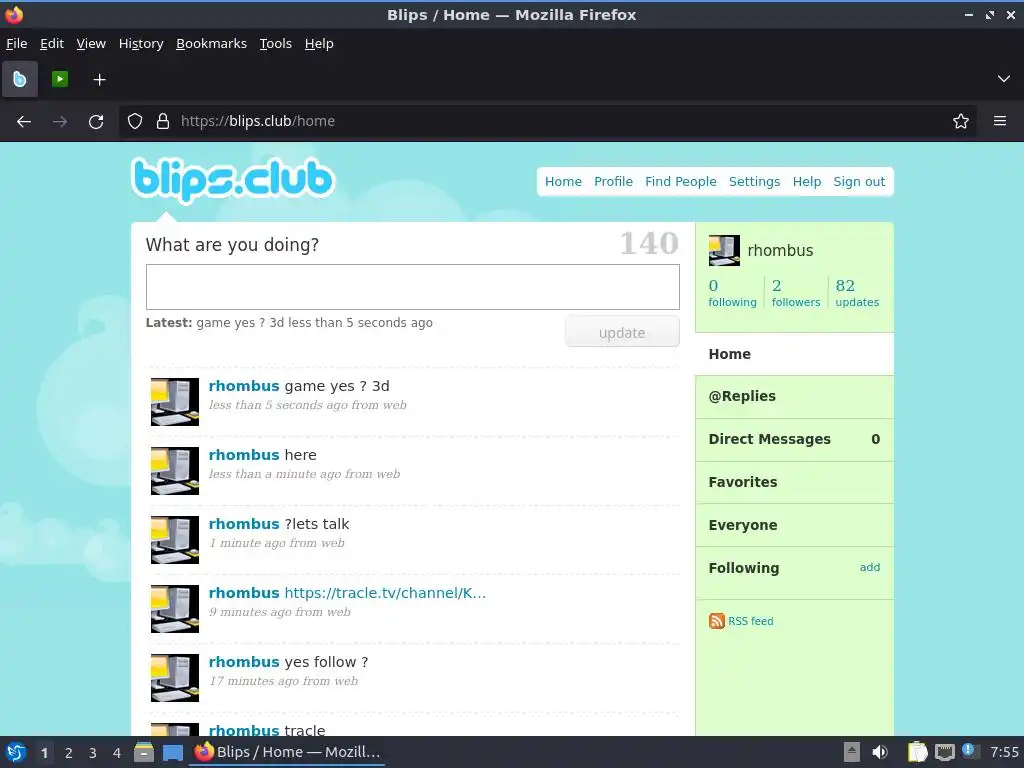
Task: Open the Firefox hamburger application menu
Action: [999, 121]
